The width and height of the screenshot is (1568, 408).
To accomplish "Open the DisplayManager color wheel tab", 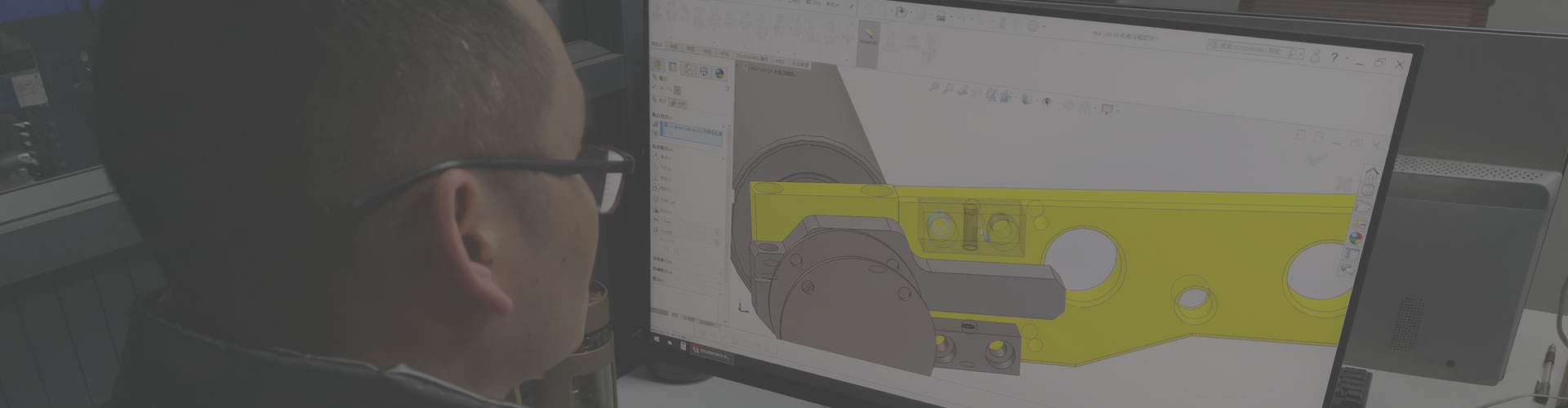I will [719, 73].
